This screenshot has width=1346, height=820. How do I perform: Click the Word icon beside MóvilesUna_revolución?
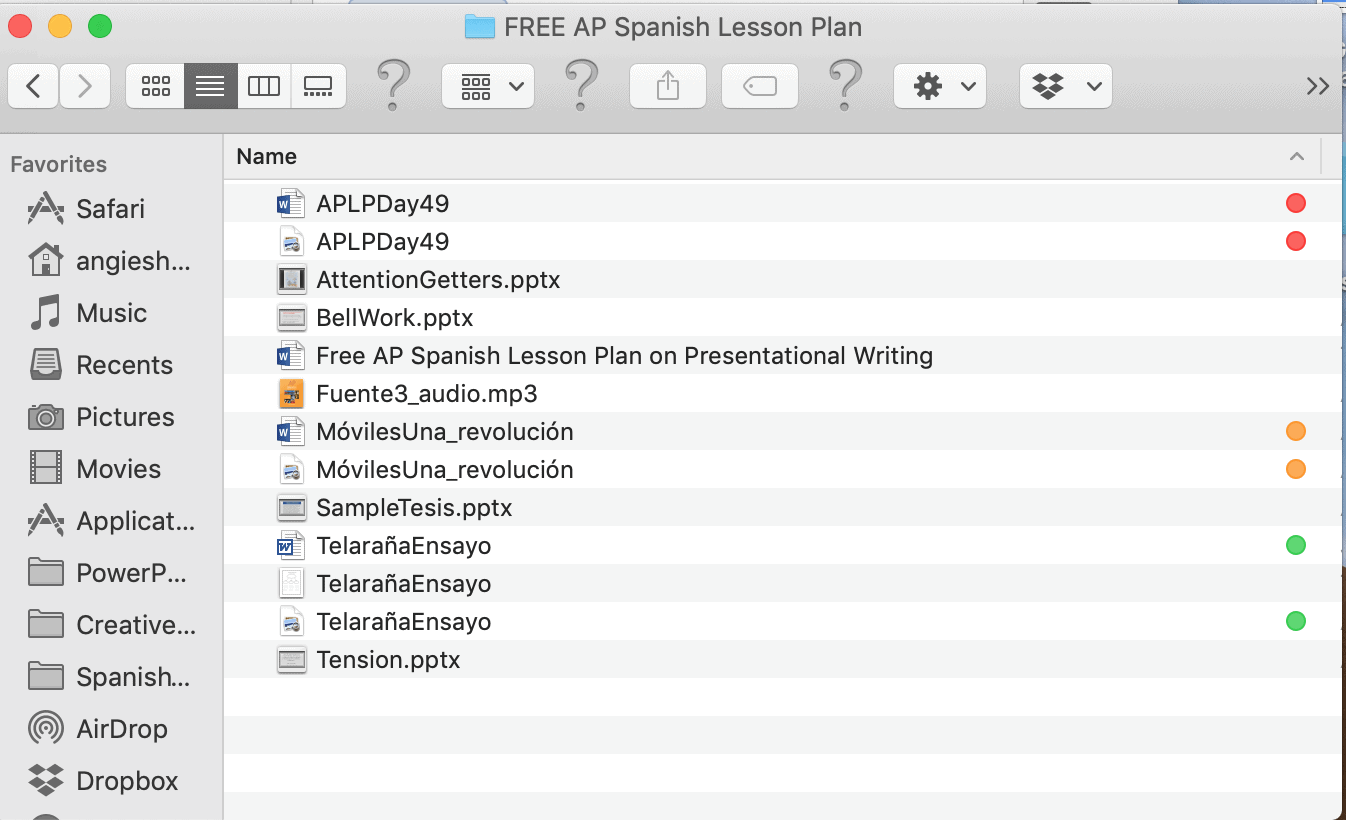pyautogui.click(x=291, y=431)
